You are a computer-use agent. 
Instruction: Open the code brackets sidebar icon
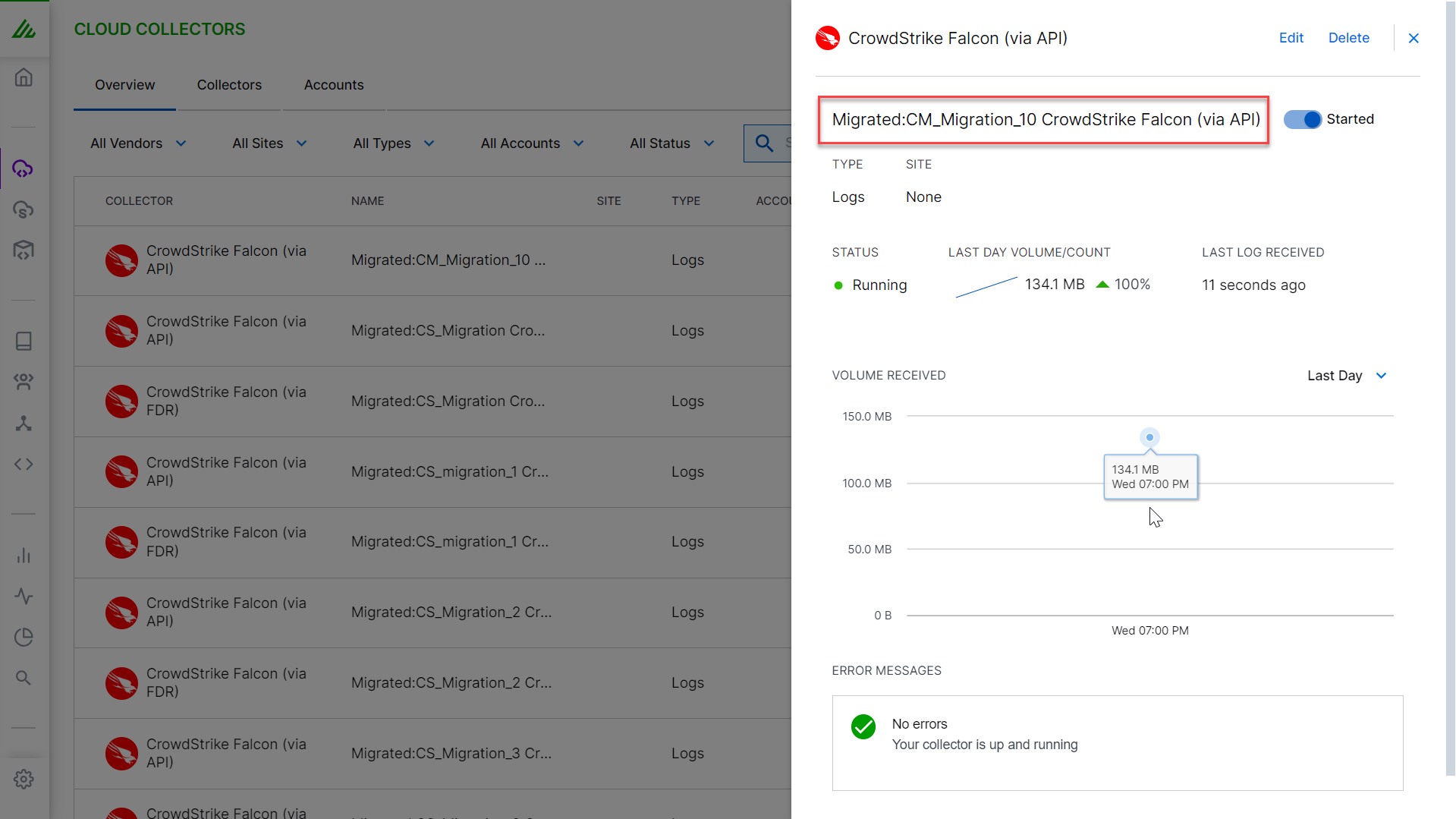[x=24, y=464]
